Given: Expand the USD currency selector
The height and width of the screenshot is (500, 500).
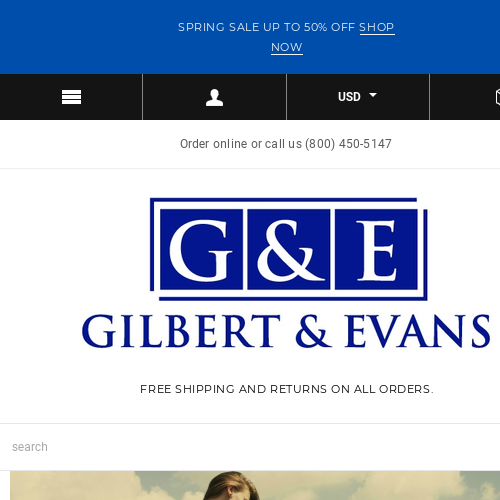Looking at the screenshot, I should 358,97.
